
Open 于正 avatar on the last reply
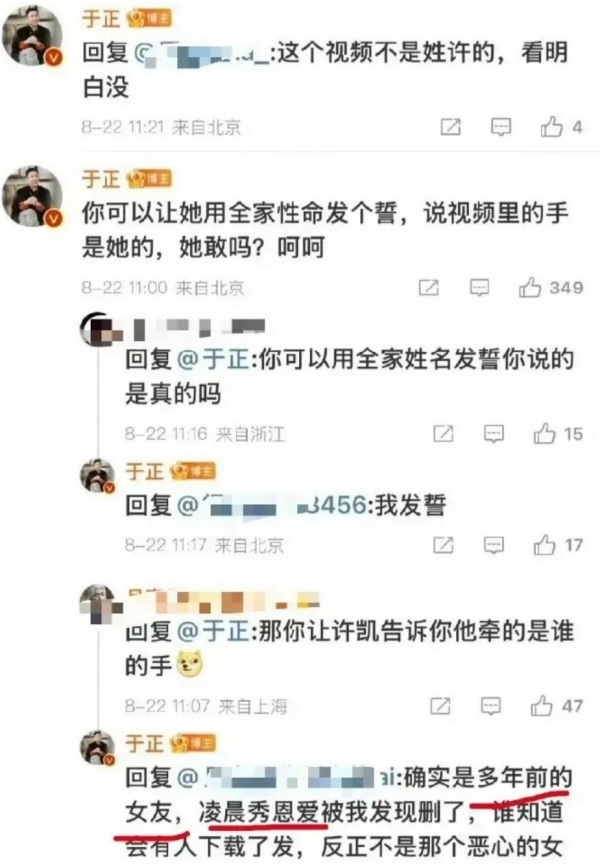click(x=98, y=747)
